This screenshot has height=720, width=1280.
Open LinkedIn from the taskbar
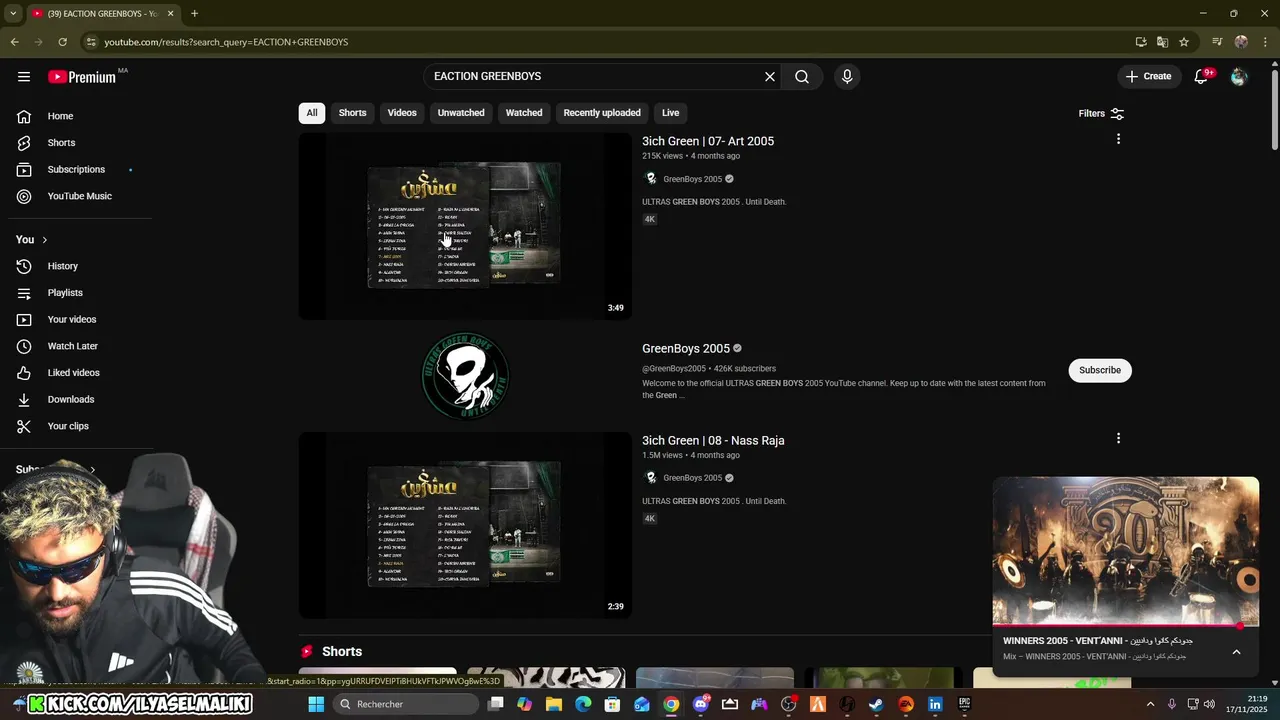pyautogui.click(x=935, y=704)
